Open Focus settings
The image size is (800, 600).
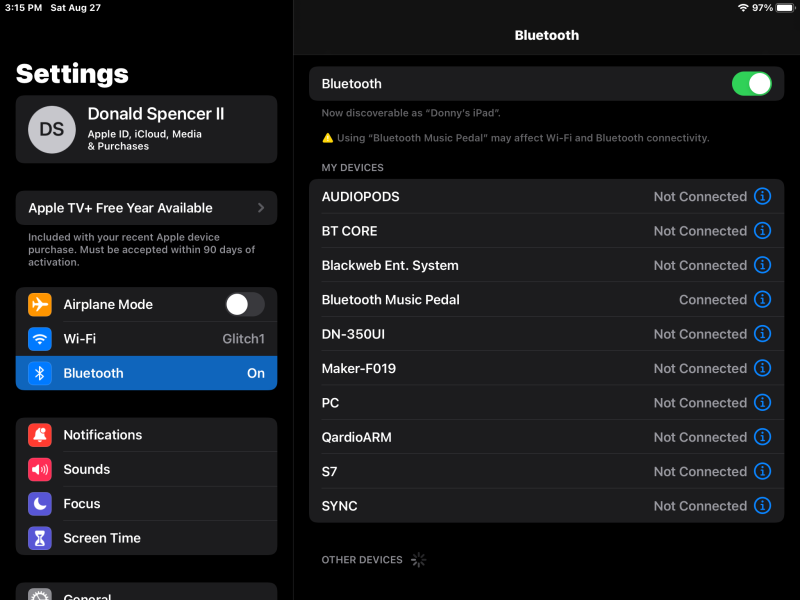point(146,504)
